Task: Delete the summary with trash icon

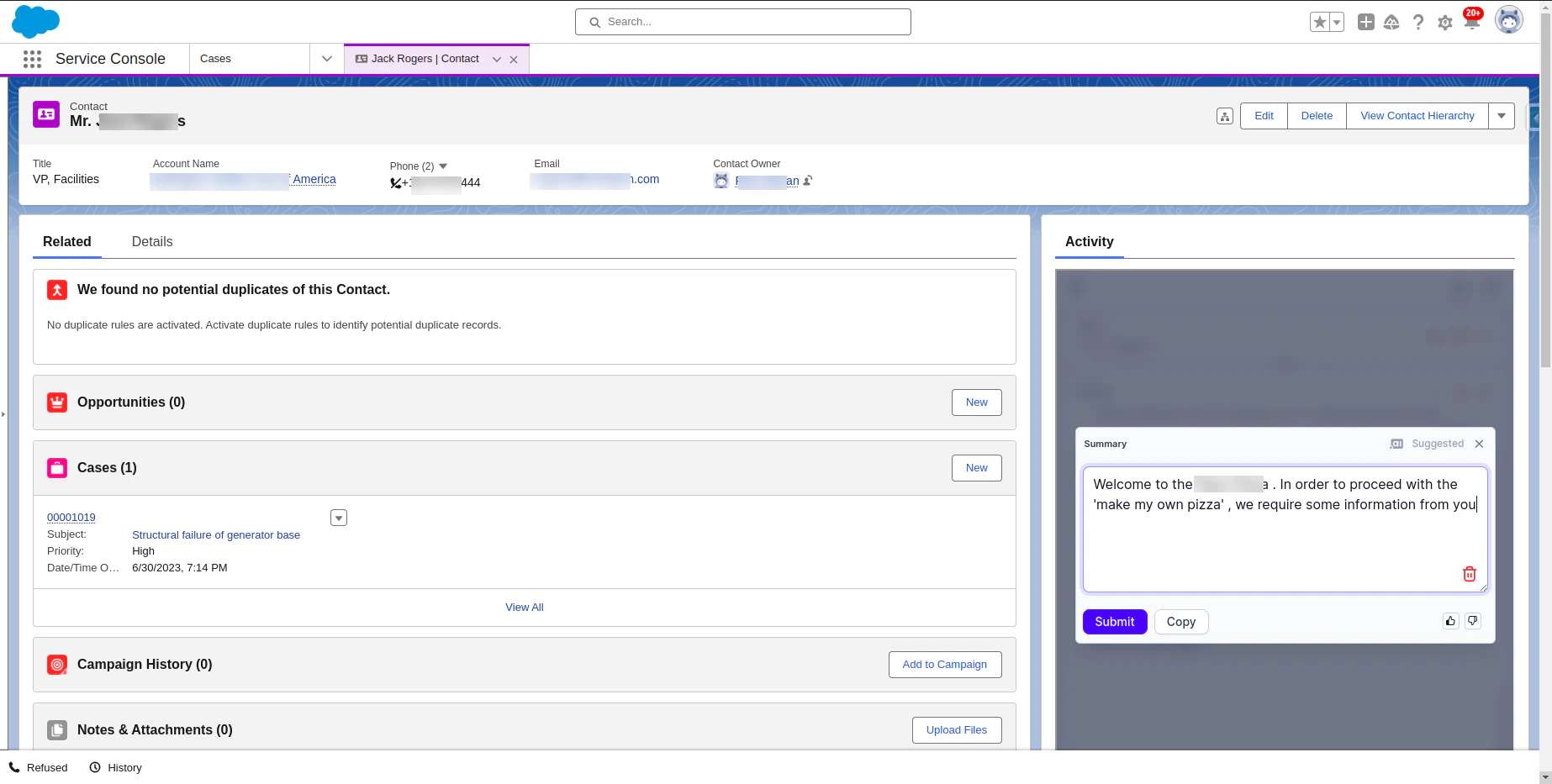Action: pyautogui.click(x=1470, y=574)
